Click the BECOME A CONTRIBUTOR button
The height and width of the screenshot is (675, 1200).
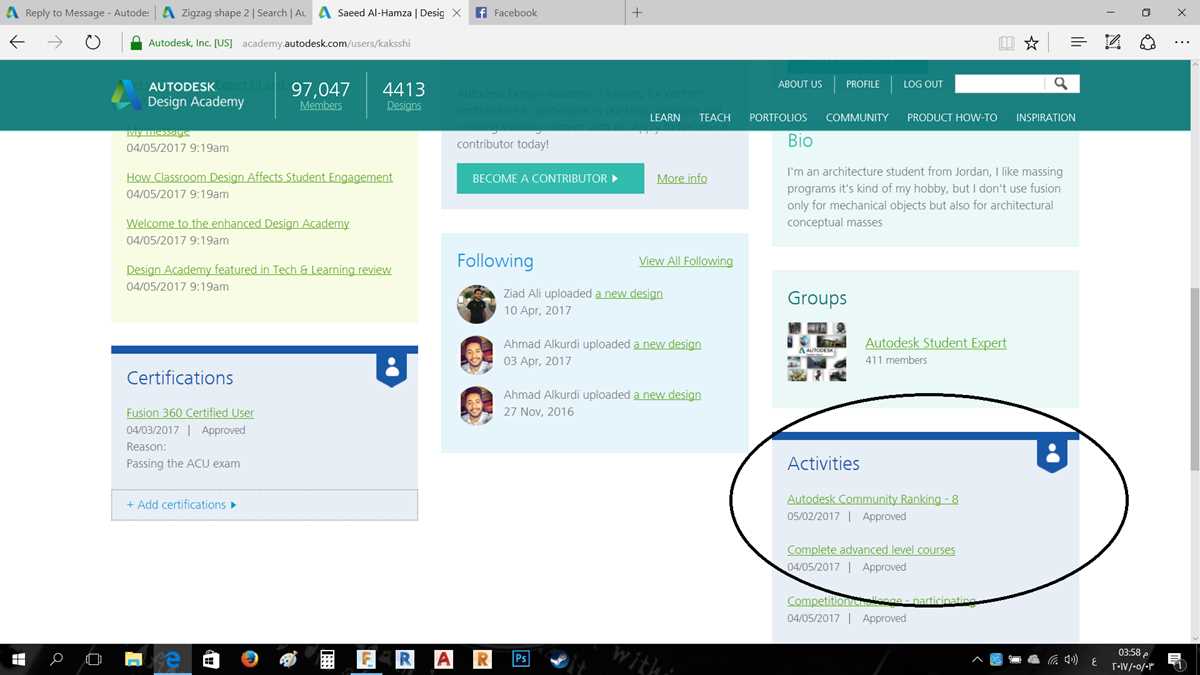tap(550, 178)
